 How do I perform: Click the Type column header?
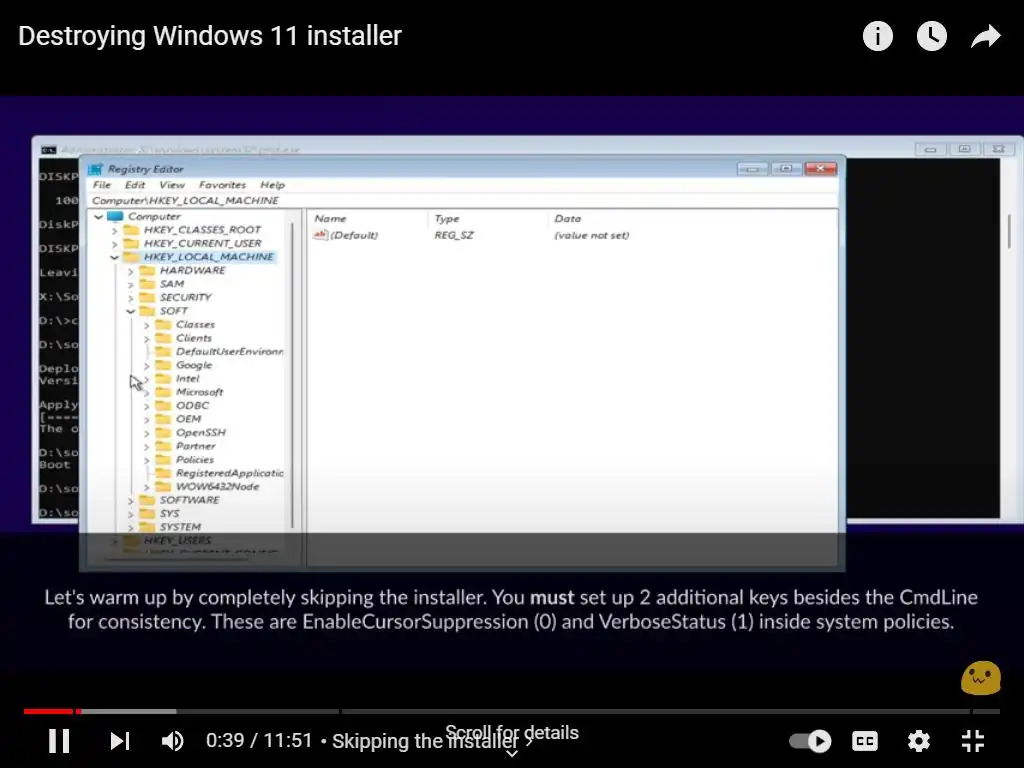[447, 219]
